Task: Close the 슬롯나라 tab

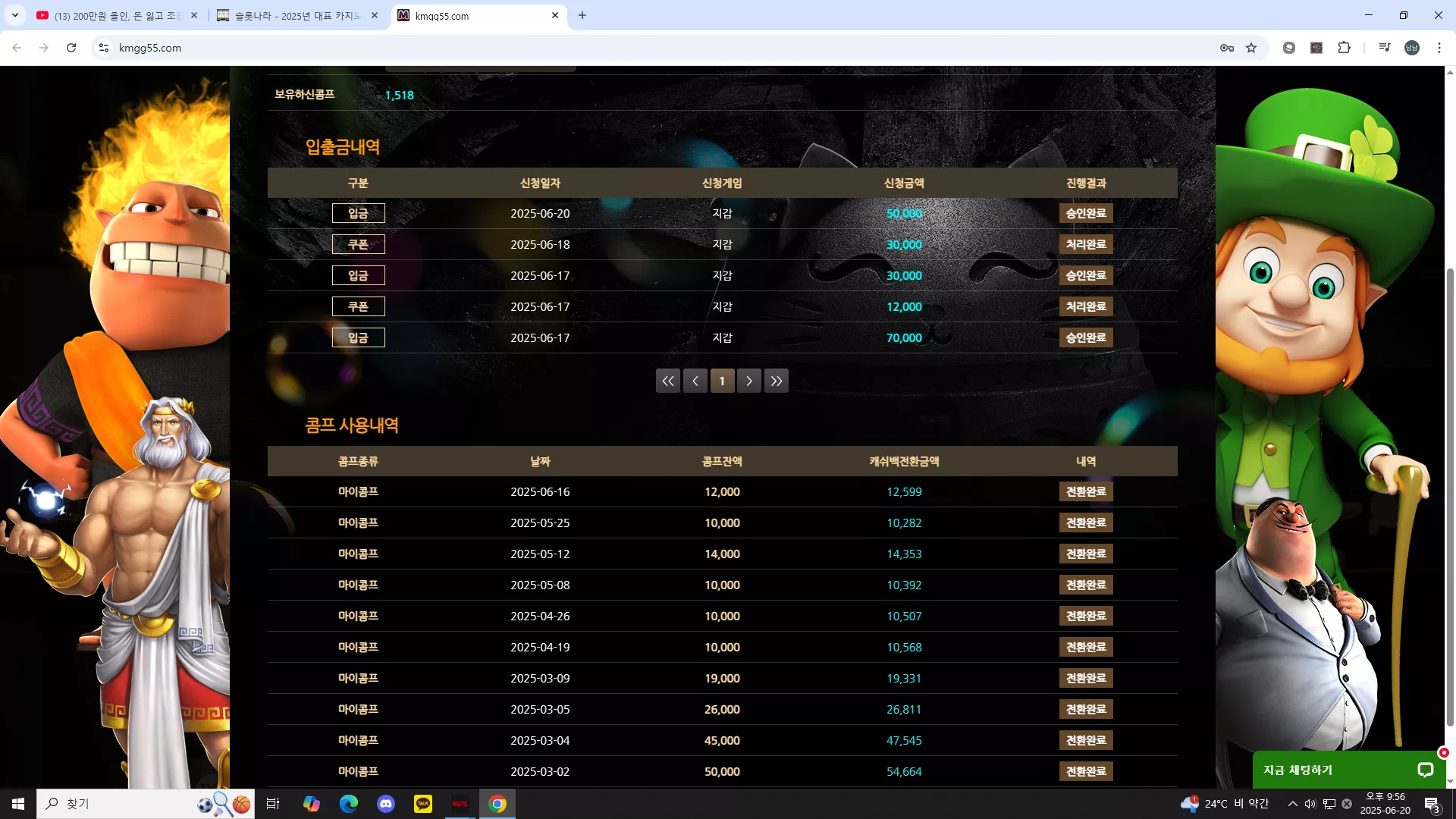Action: (x=375, y=15)
